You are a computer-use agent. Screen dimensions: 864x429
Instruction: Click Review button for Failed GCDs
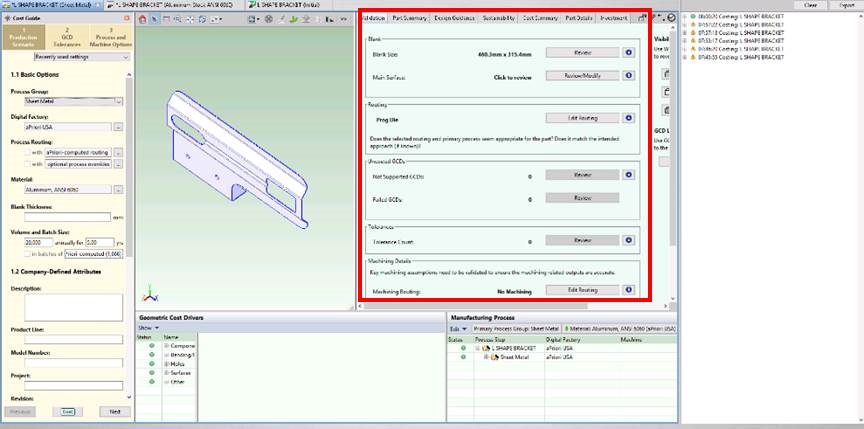point(582,198)
